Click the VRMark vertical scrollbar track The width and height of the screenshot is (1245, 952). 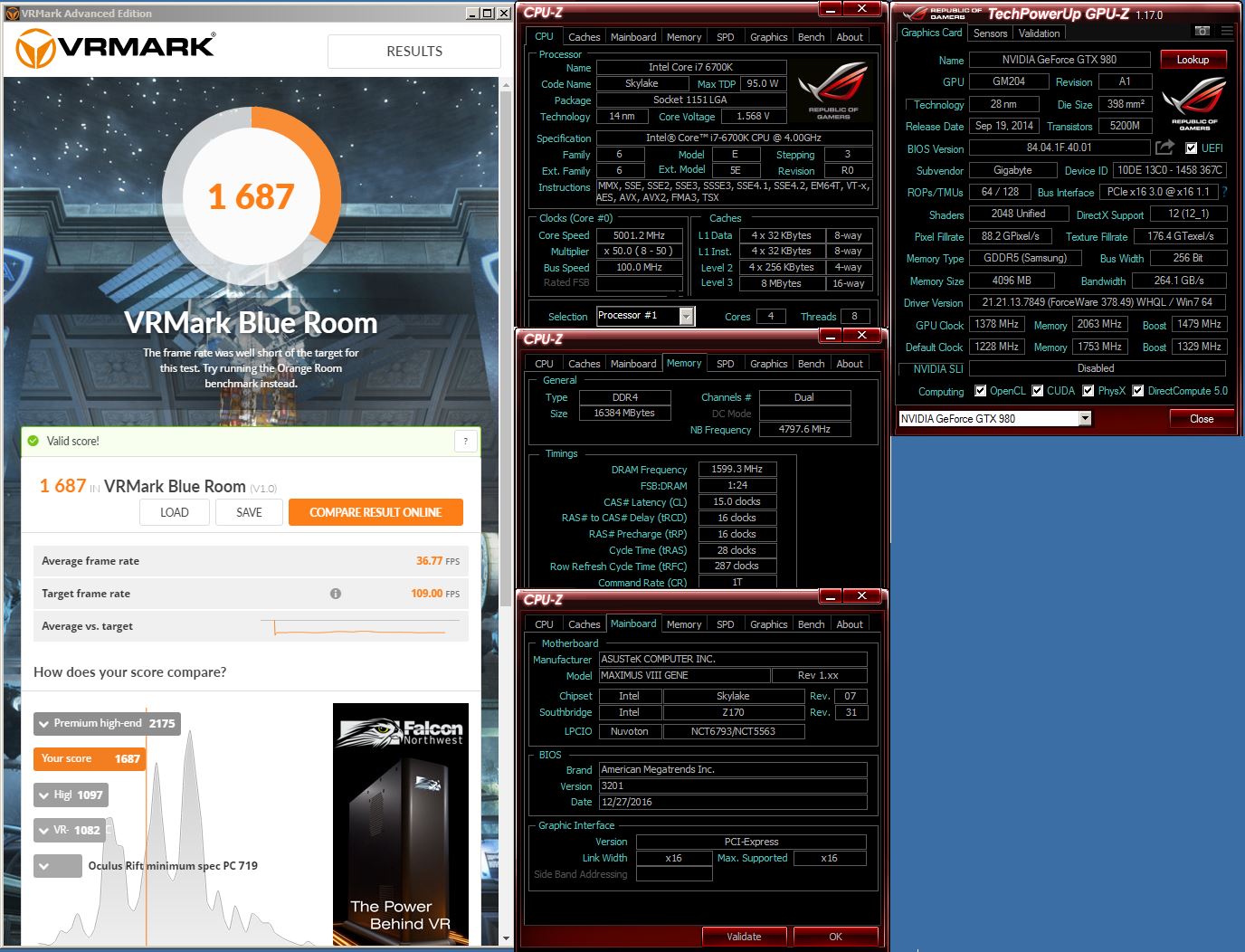506,512
